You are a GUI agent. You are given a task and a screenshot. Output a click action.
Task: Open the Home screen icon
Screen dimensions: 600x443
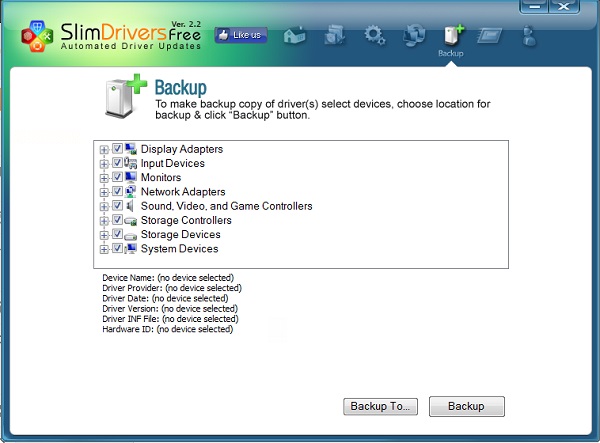tap(294, 36)
